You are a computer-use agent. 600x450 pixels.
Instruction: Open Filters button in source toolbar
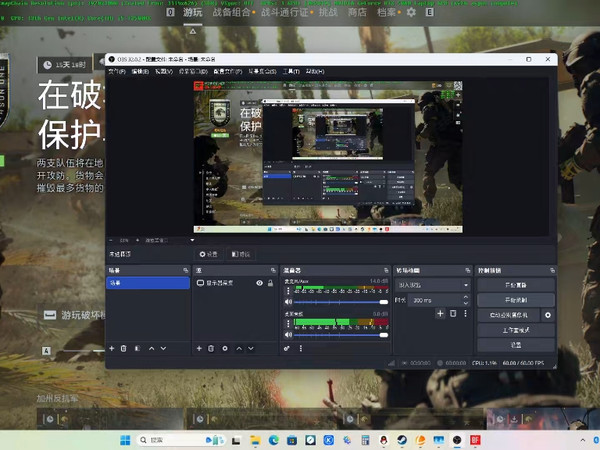pyautogui.click(x=241, y=254)
